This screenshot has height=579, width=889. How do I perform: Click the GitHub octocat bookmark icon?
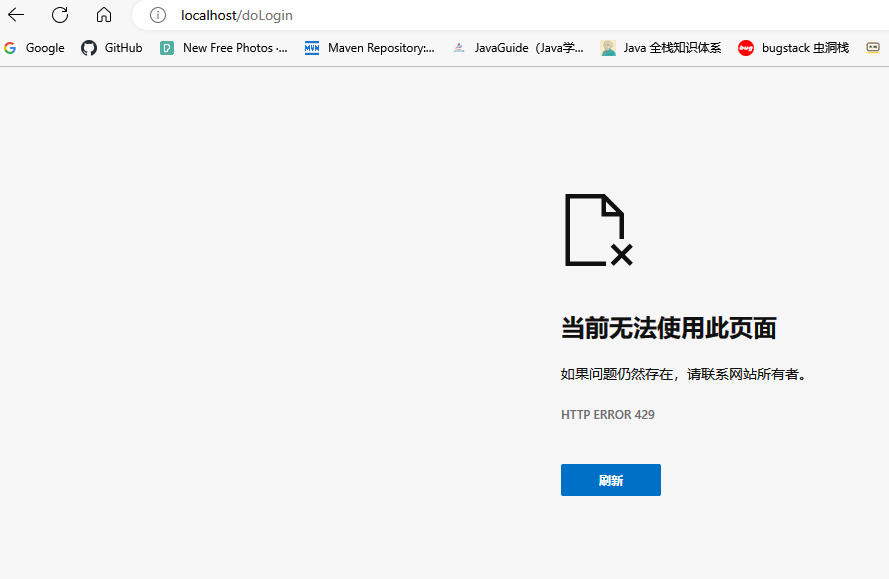89,48
